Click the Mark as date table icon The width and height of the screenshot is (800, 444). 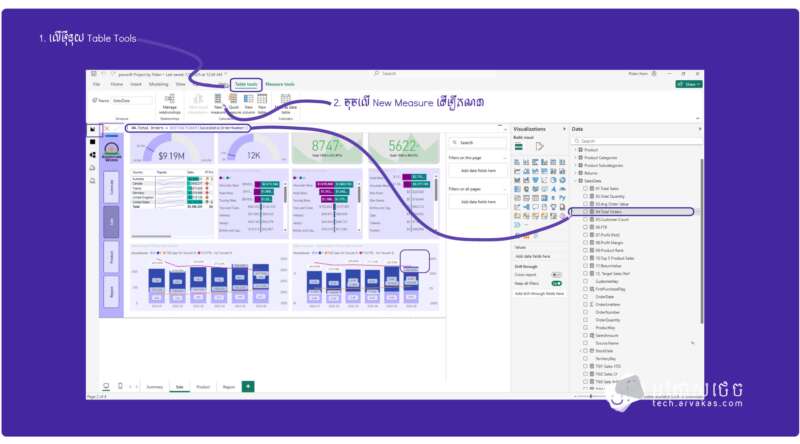pyautogui.click(x=285, y=100)
